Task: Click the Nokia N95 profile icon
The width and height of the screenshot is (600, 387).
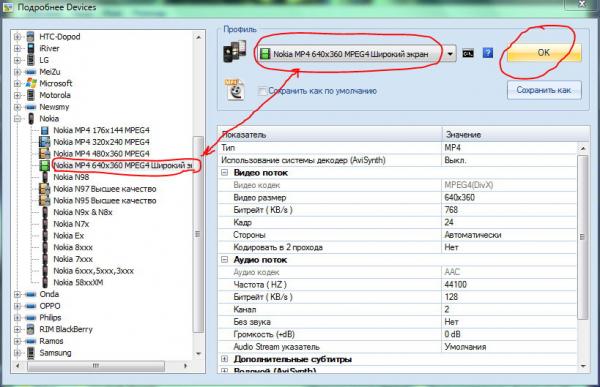Action: click(x=45, y=201)
